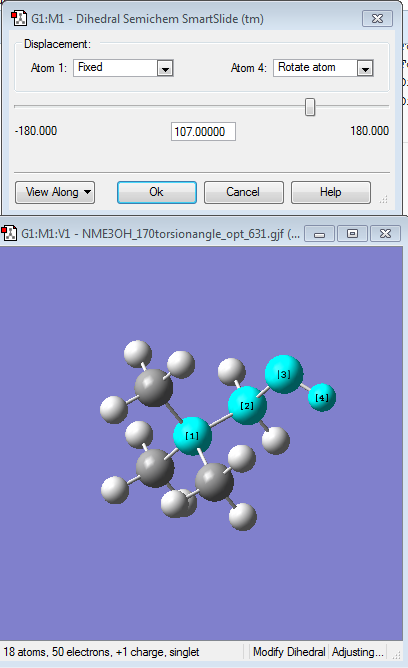Click the dihedral angle slider thumb
The width and height of the screenshot is (408, 668).
click(x=310, y=107)
